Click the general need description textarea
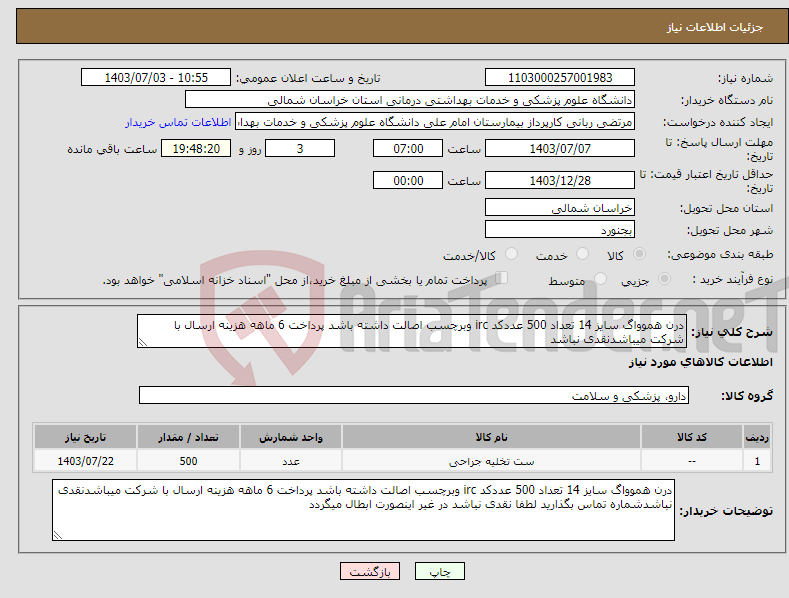 412,331
